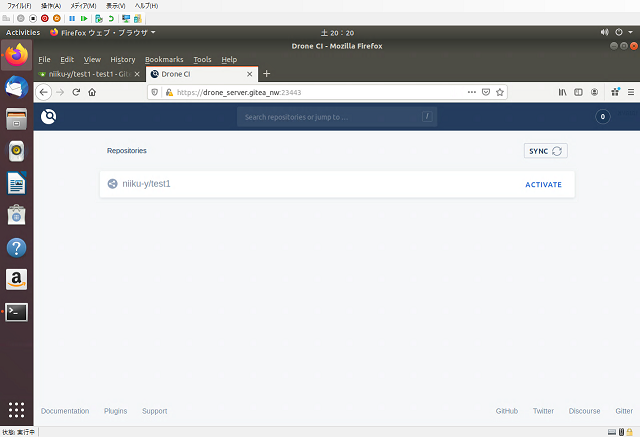
Task: Open the Discourse footer link
Action: pos(584,411)
